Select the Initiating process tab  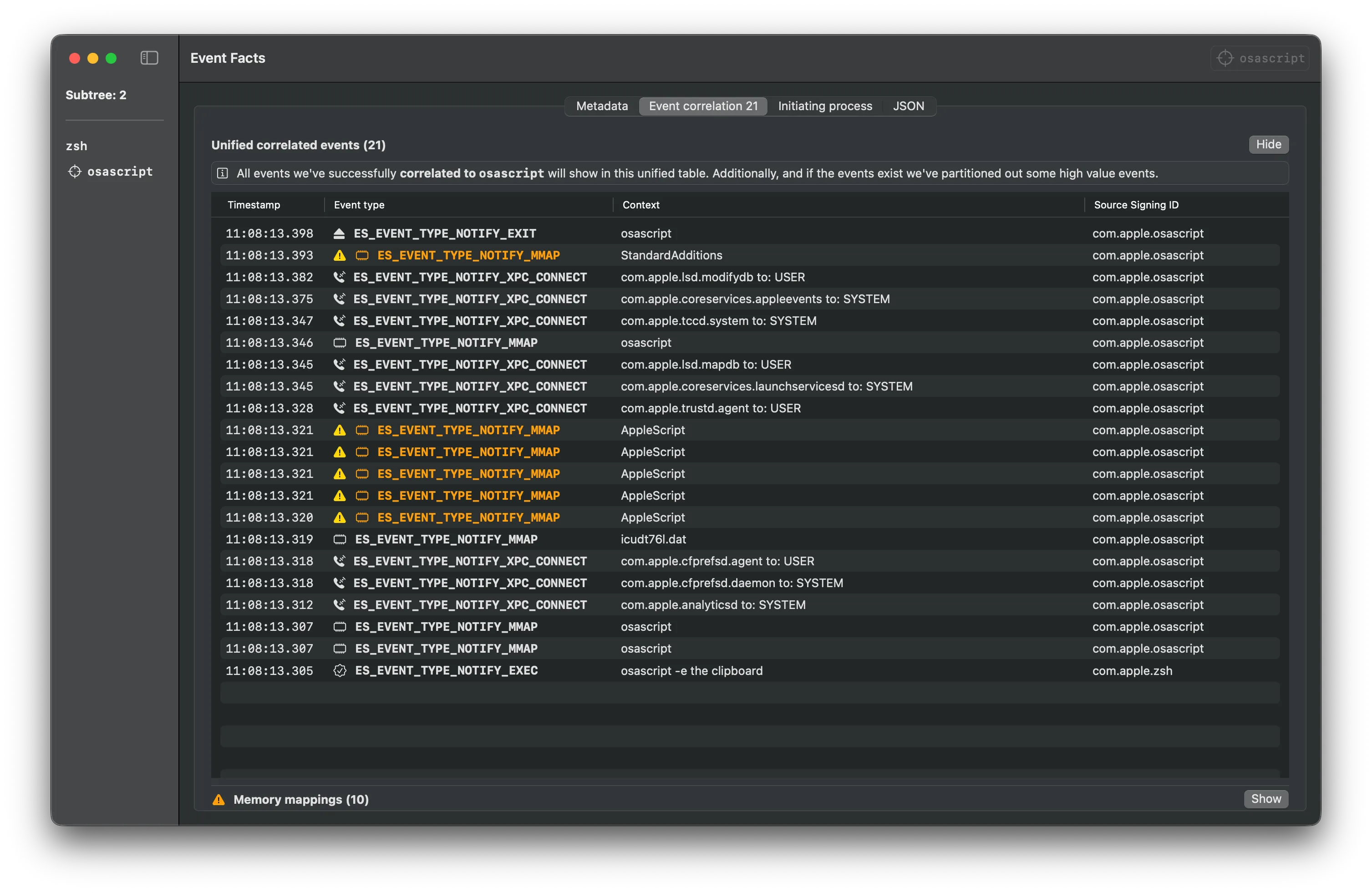(x=824, y=106)
